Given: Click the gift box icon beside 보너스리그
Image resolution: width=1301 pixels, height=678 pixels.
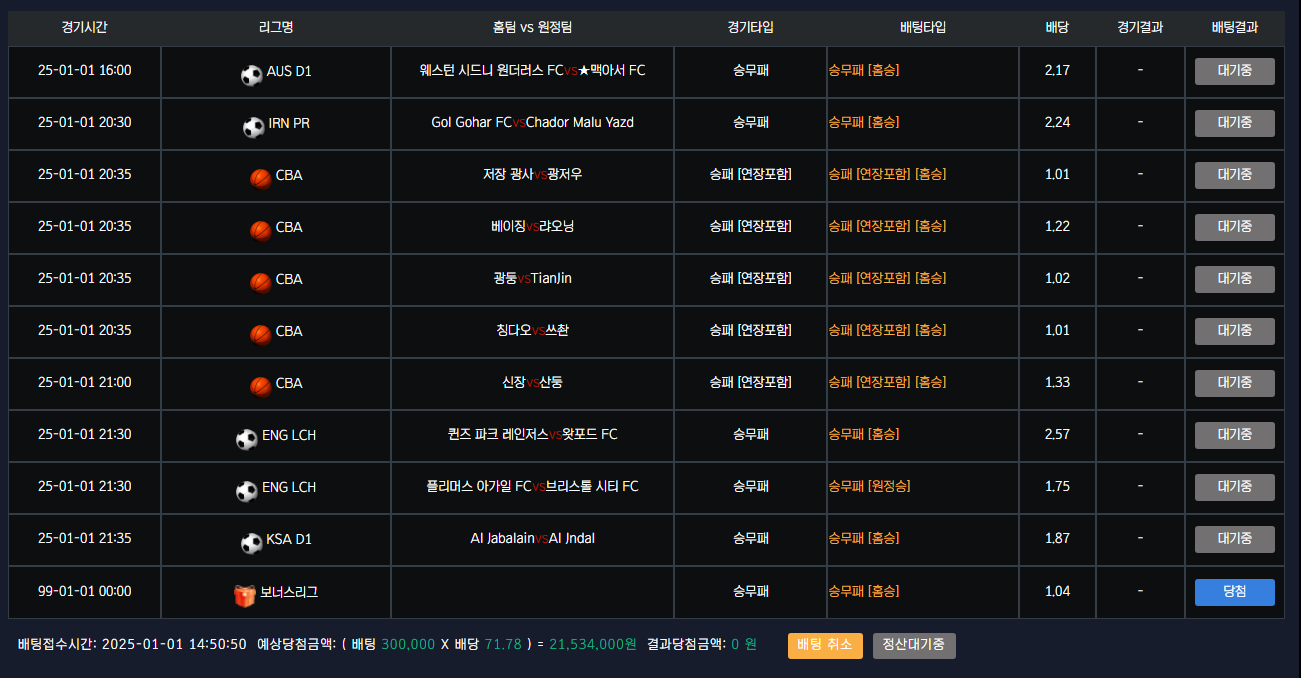Looking at the screenshot, I should (x=245, y=595).
